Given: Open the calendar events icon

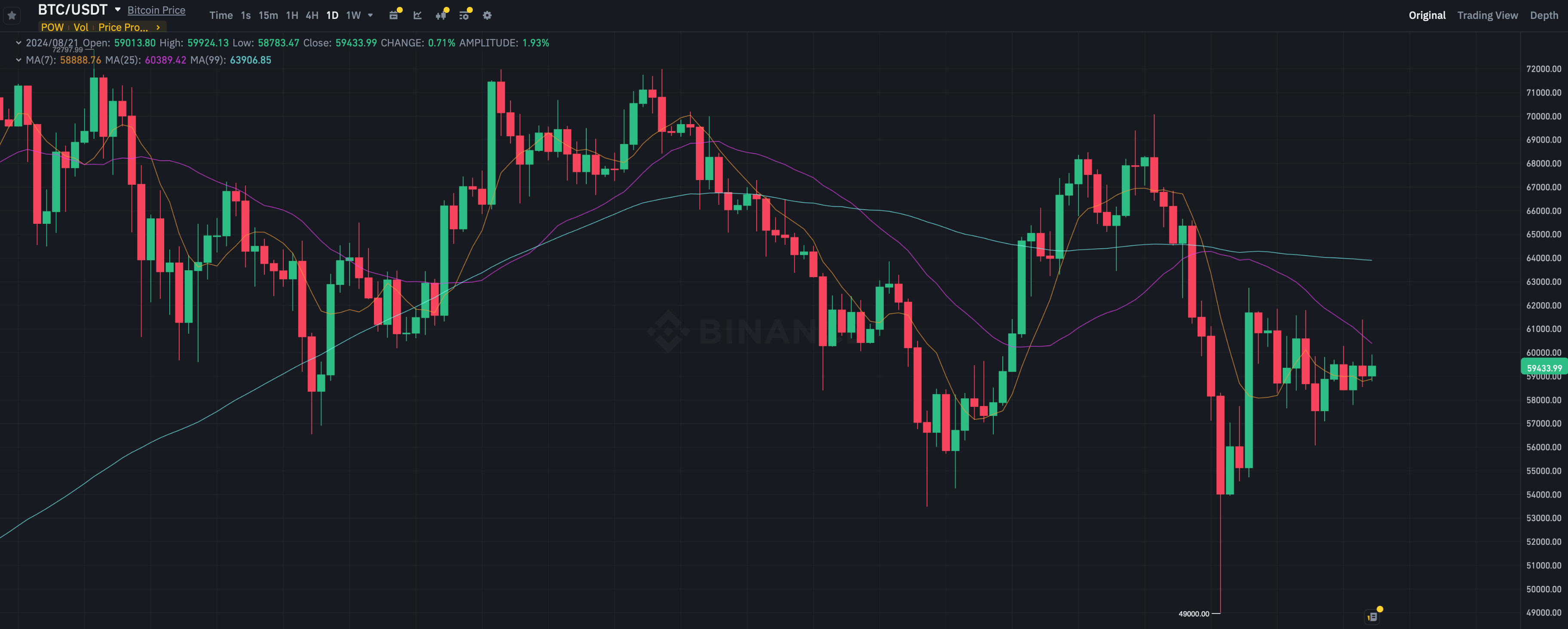Looking at the screenshot, I should pyautogui.click(x=394, y=15).
